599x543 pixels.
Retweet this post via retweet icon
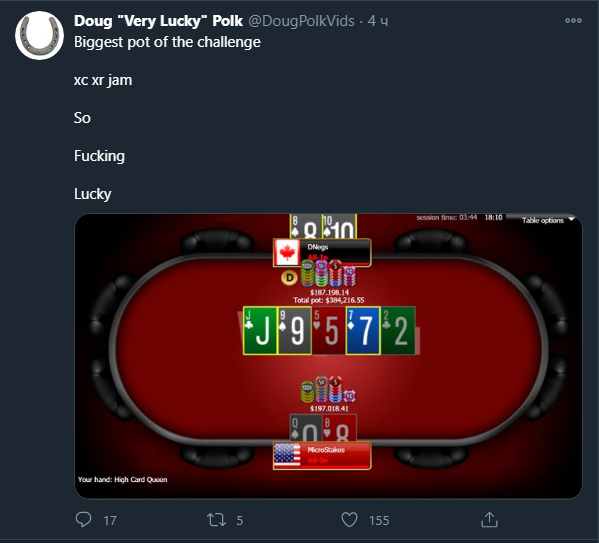(216, 520)
